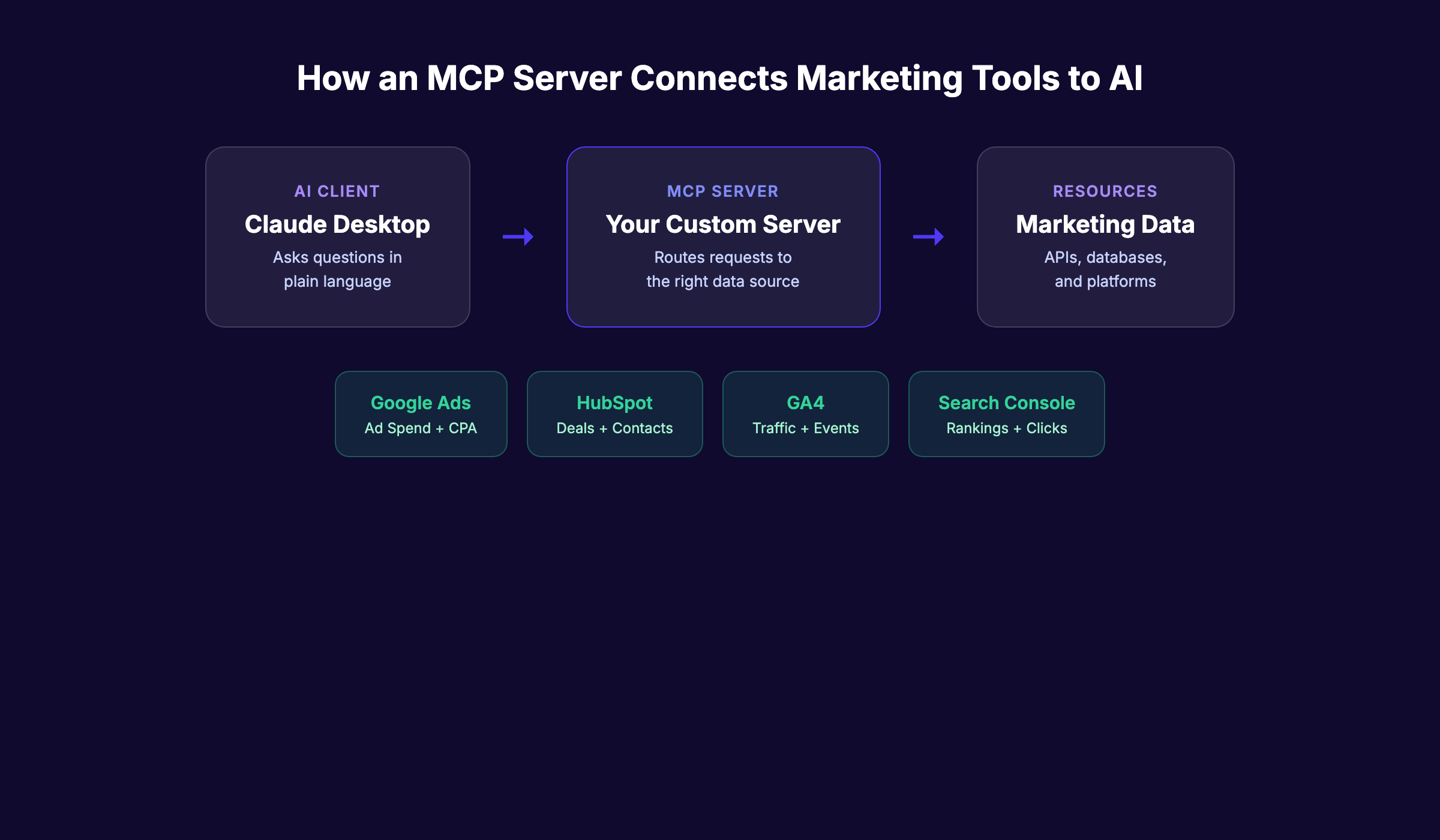
Task: Click the Marketing Data Resources box
Action: point(1105,237)
